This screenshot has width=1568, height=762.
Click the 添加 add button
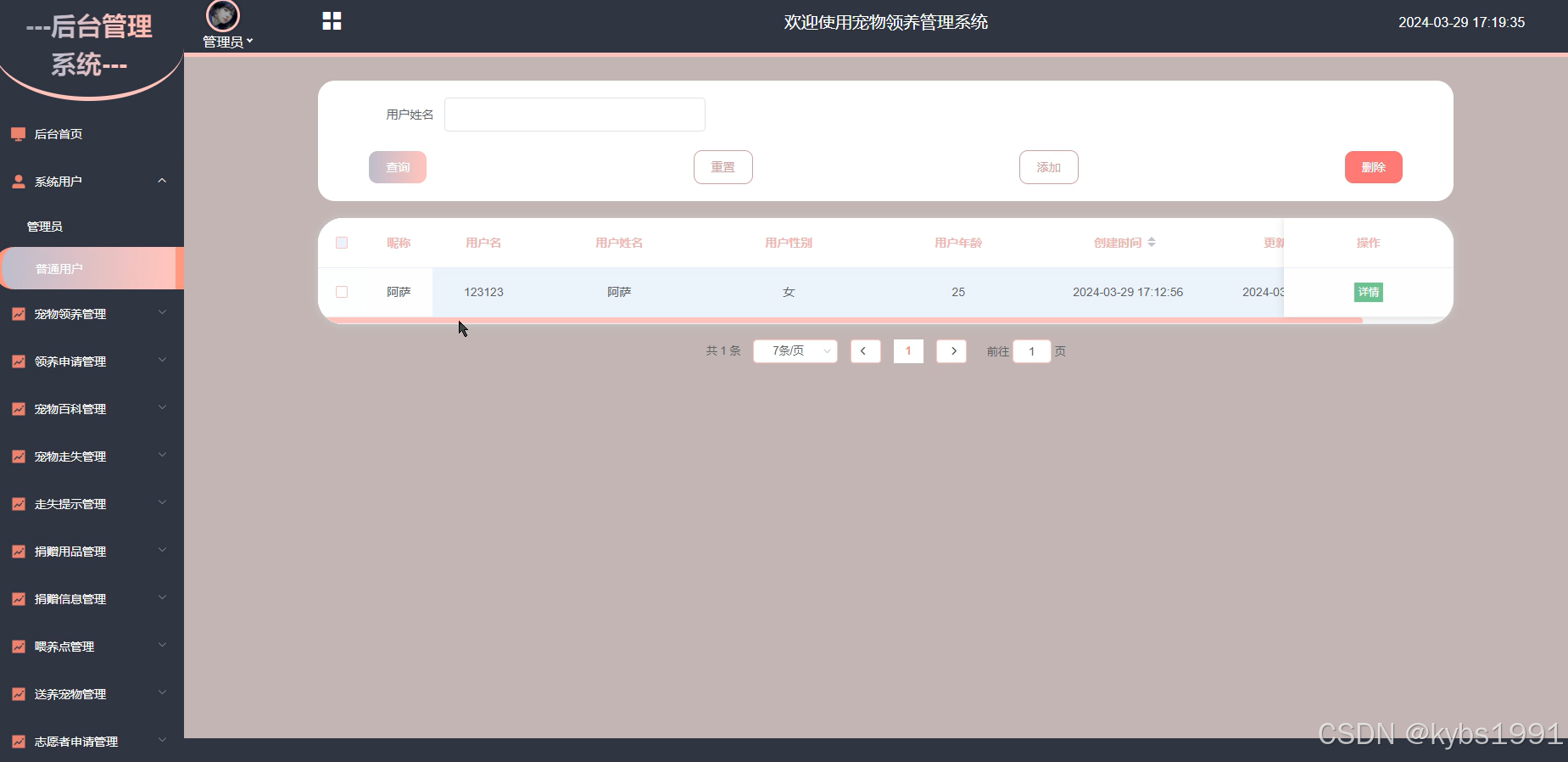click(1049, 167)
